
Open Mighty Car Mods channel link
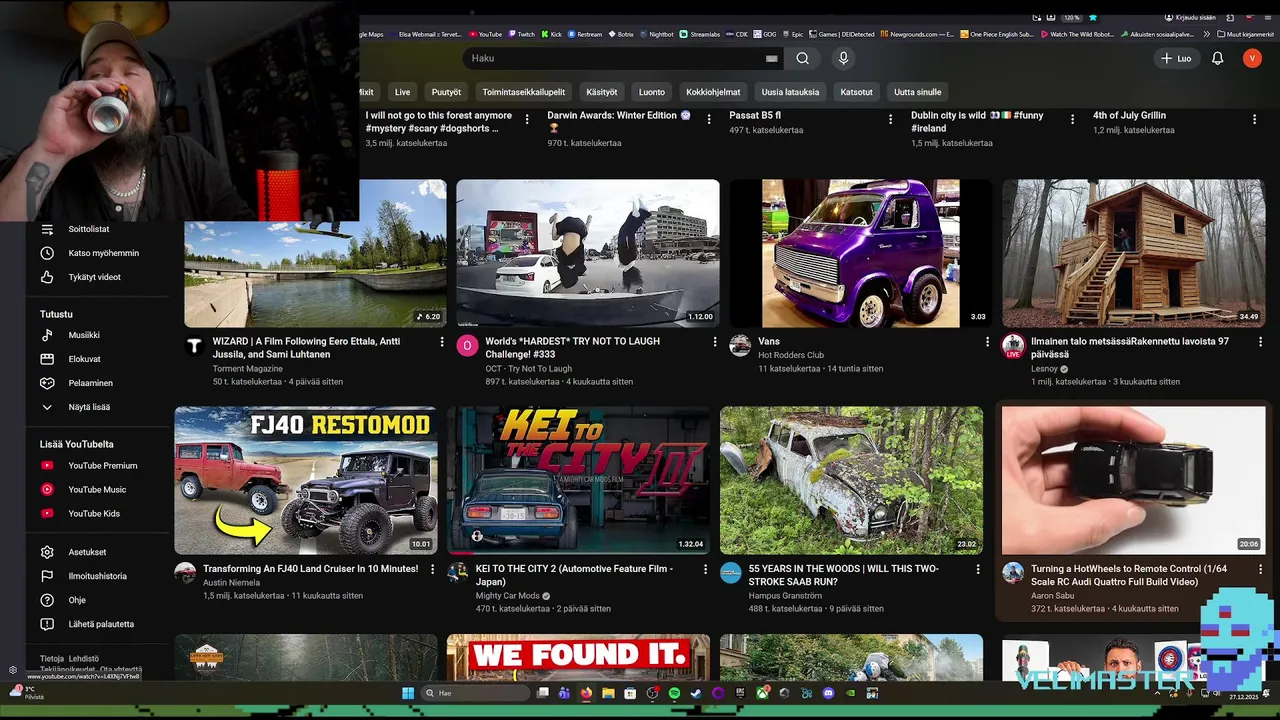tap(508, 596)
